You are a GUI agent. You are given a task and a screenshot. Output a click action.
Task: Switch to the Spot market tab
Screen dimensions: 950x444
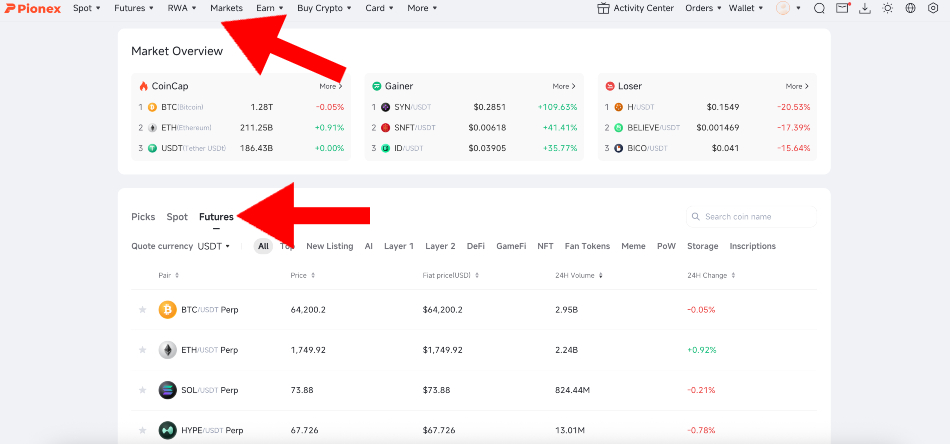tap(177, 217)
